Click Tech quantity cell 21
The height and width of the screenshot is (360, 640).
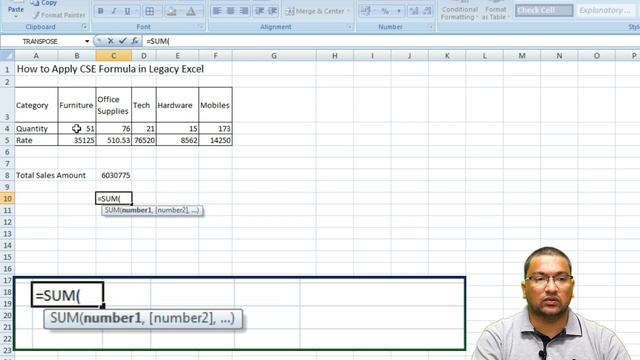click(144, 129)
